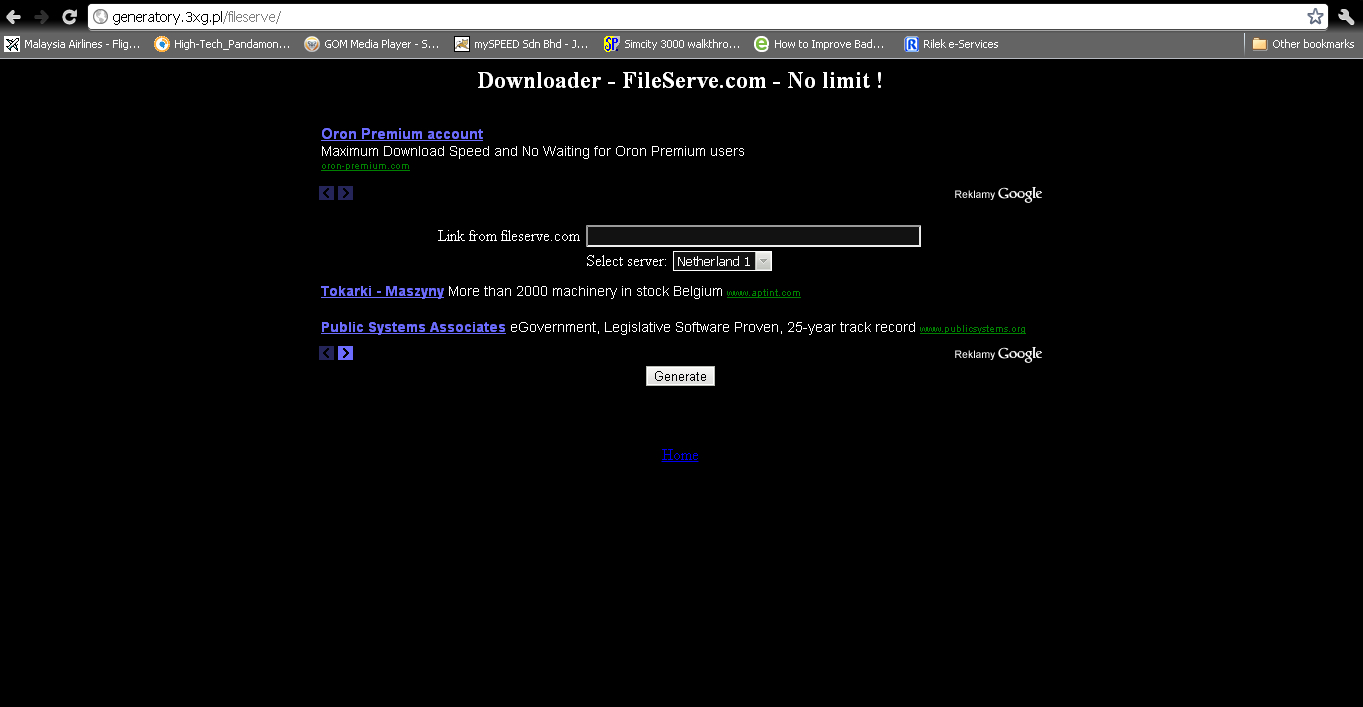The image size is (1363, 707).
Task: Open www.aptint.com green URL
Action: (x=763, y=293)
